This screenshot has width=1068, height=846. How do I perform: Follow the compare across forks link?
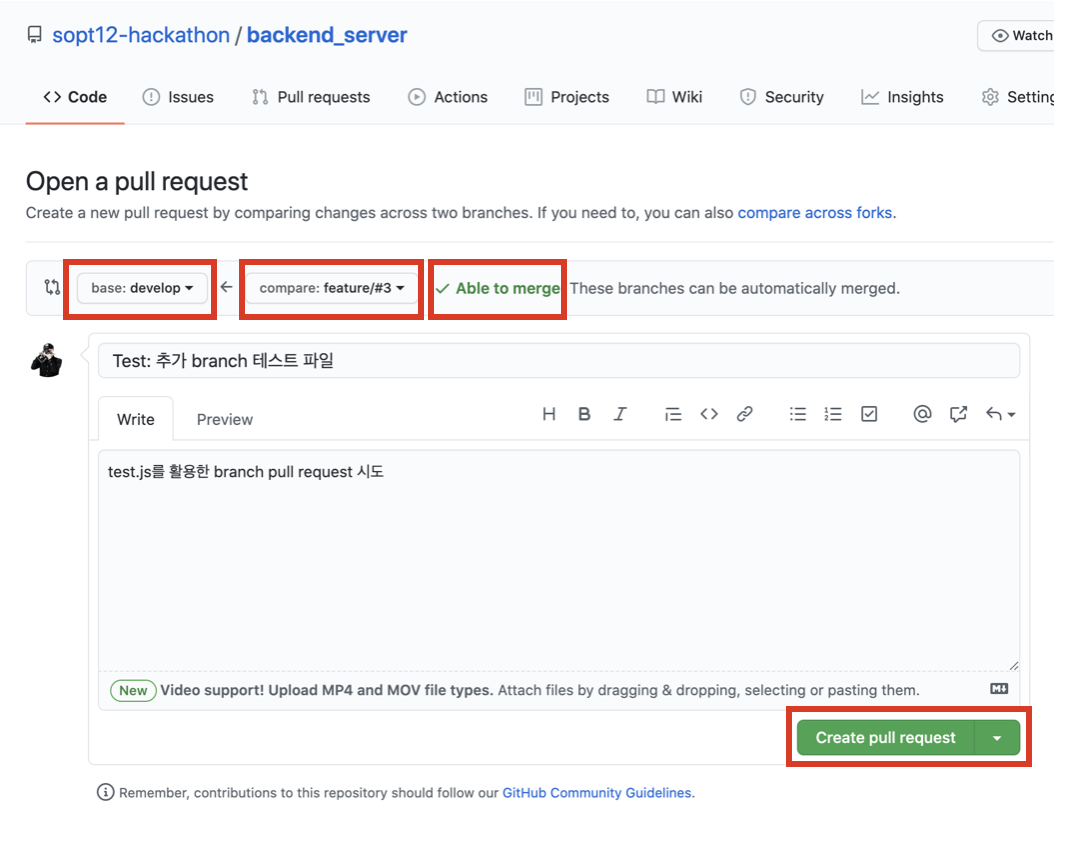[x=815, y=213]
